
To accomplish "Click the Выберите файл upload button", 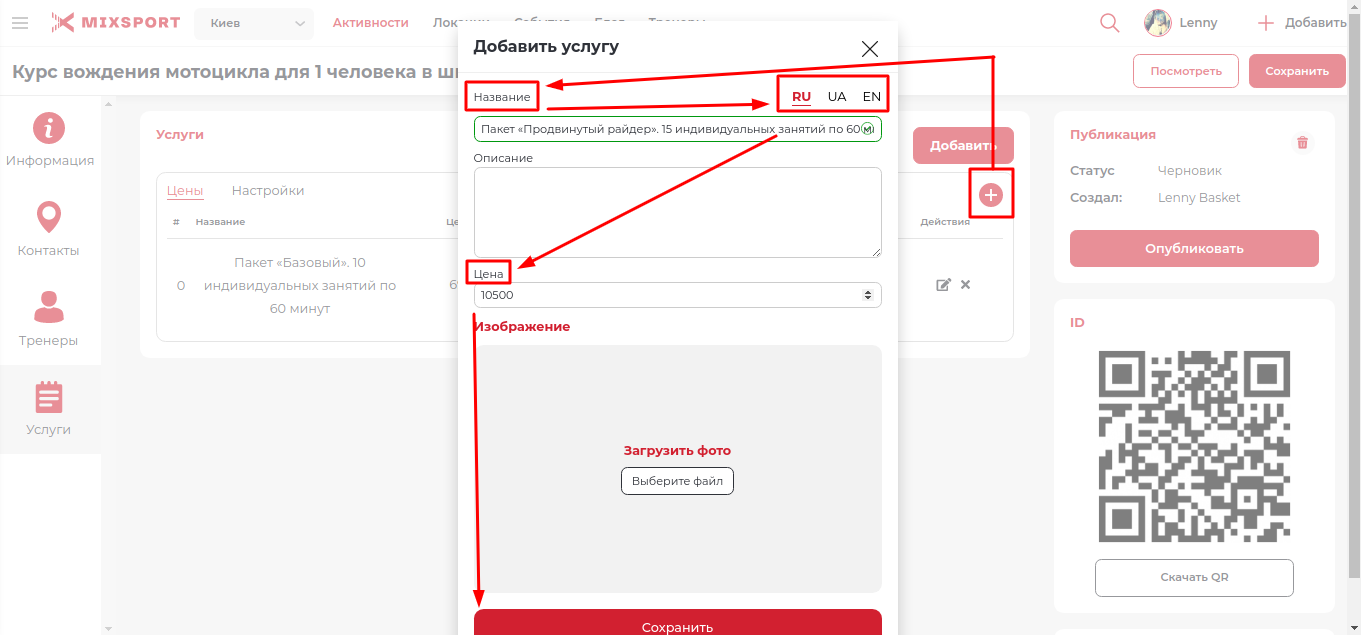I will 677,481.
